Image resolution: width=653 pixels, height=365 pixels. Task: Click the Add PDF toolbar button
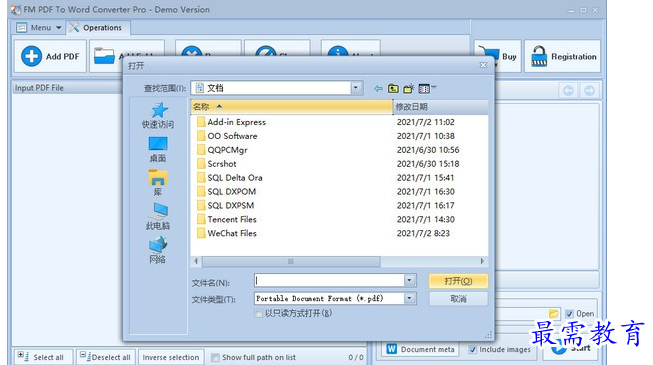tap(50, 56)
